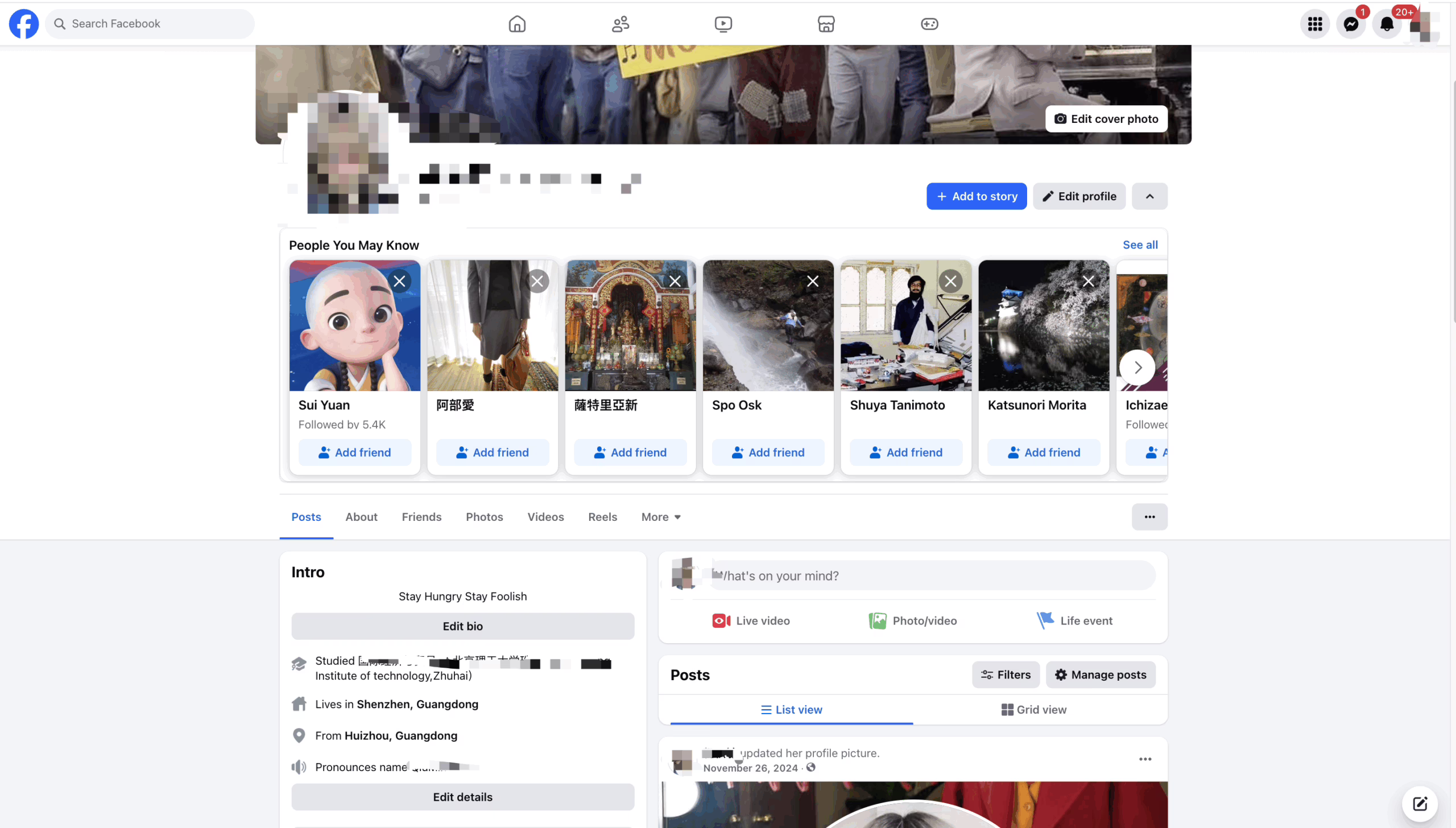Open the Watch video icon

723,24
